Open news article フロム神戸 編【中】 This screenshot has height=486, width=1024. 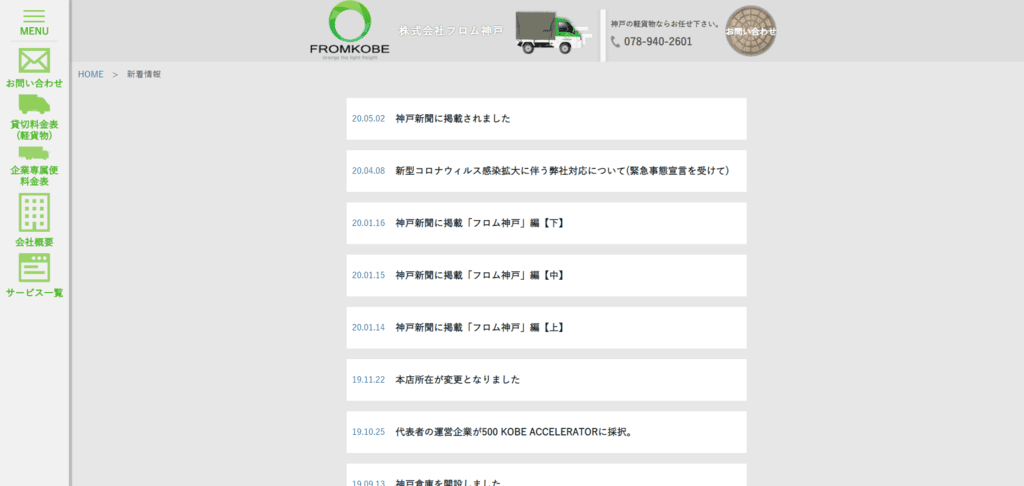tap(479, 275)
